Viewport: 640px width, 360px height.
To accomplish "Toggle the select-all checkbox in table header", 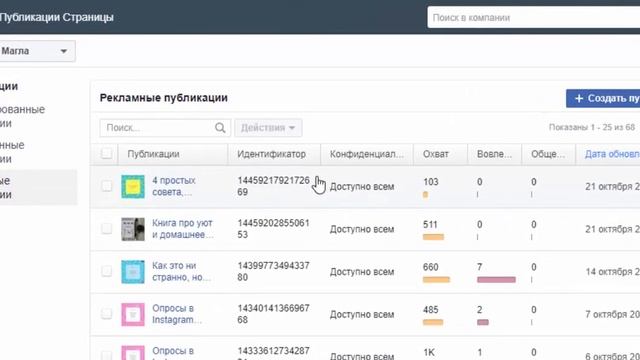I will point(107,153).
